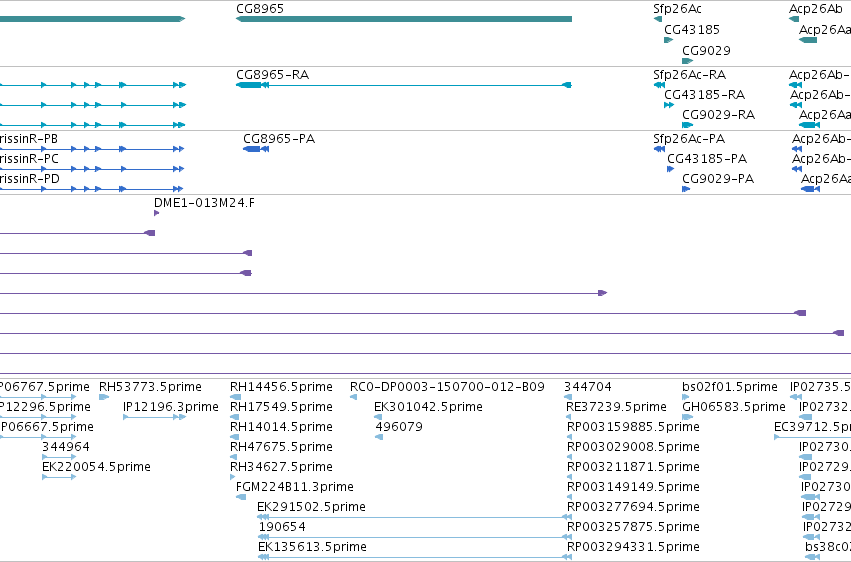Click the RP003159885.5prime label
851x562 pixels.
click(x=633, y=427)
